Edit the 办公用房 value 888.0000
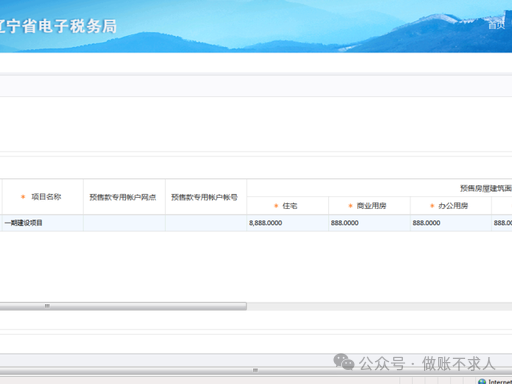512x384 pixels. pyautogui.click(x=451, y=223)
